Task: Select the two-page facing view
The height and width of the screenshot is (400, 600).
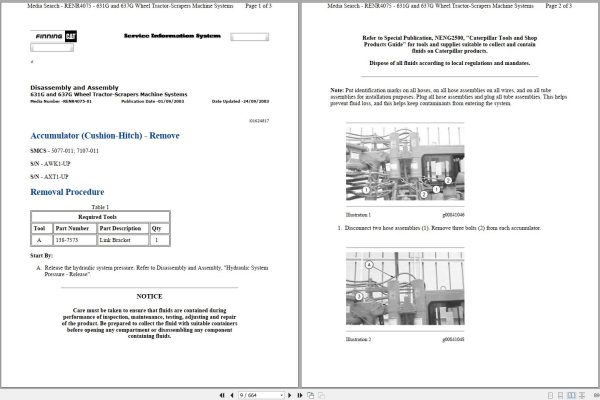Action: click(571, 395)
